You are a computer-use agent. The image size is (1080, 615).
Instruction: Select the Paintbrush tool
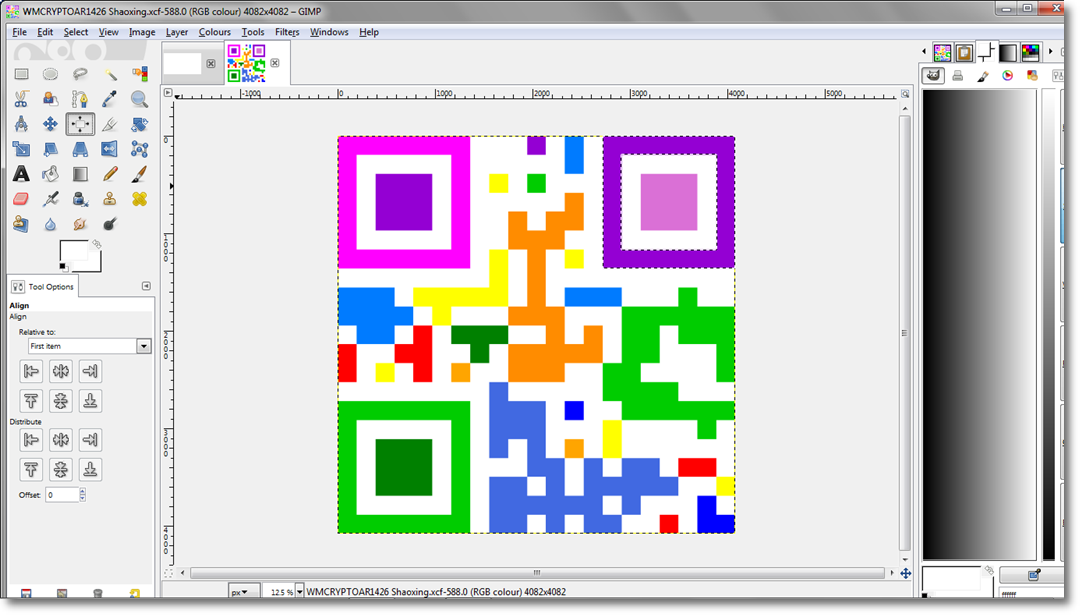coord(140,174)
